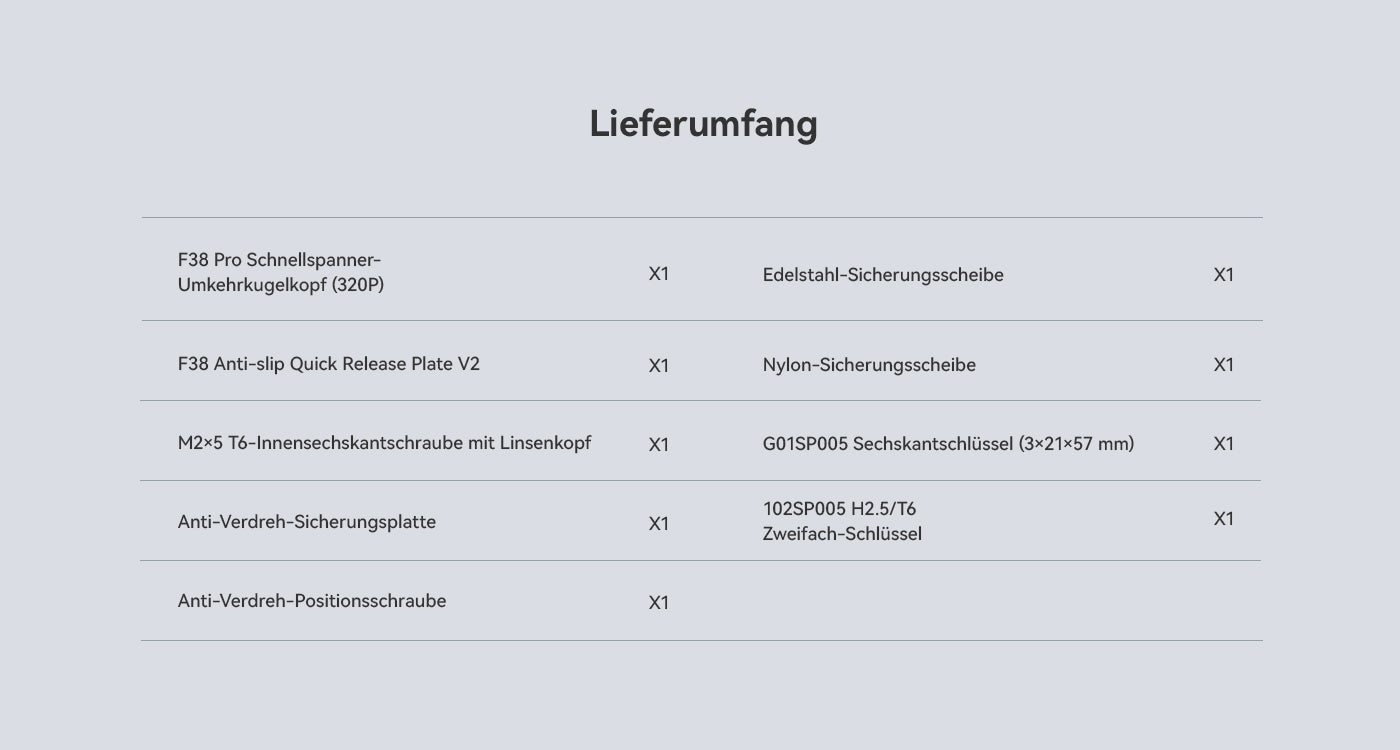Image resolution: width=1400 pixels, height=750 pixels.
Task: Select X1 quantity for Zweifach-Schlüssel
Action: (1223, 519)
